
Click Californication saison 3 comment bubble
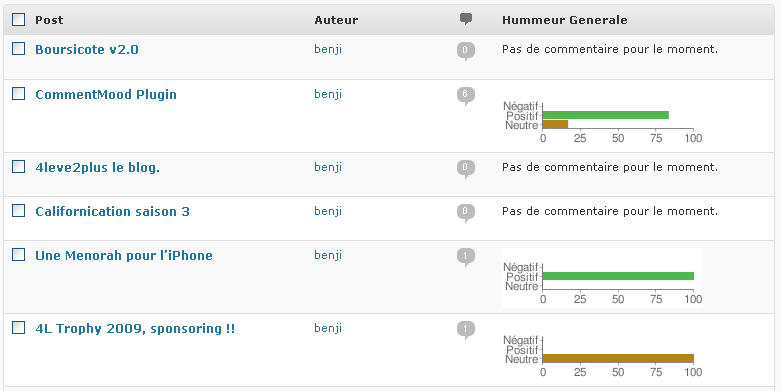point(466,213)
